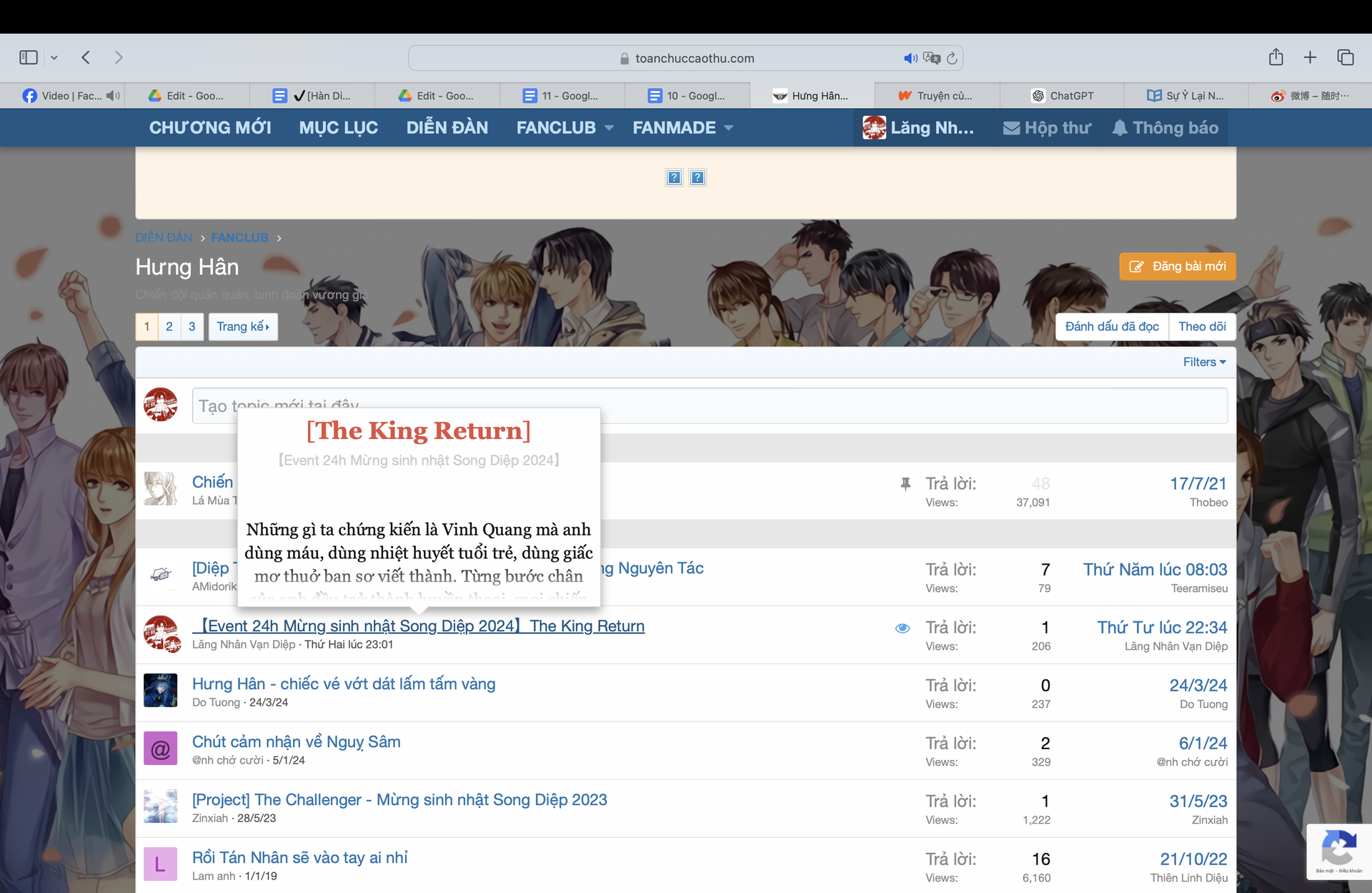This screenshot has height=893, width=1372.
Task: Open the Event 24h Mừng sinh nhật thread
Action: pyautogui.click(x=419, y=626)
